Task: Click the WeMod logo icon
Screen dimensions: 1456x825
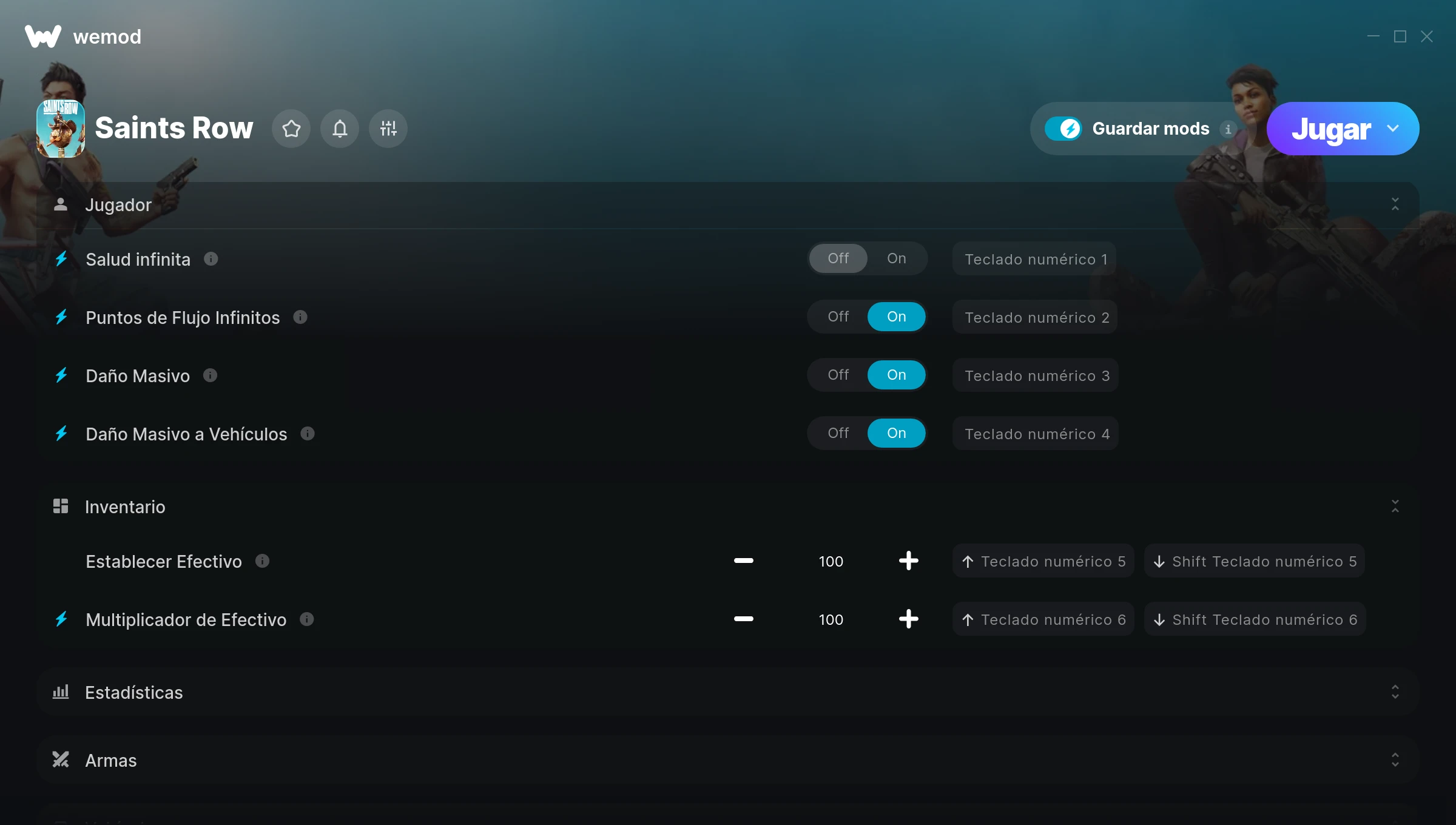Action: 42,36
